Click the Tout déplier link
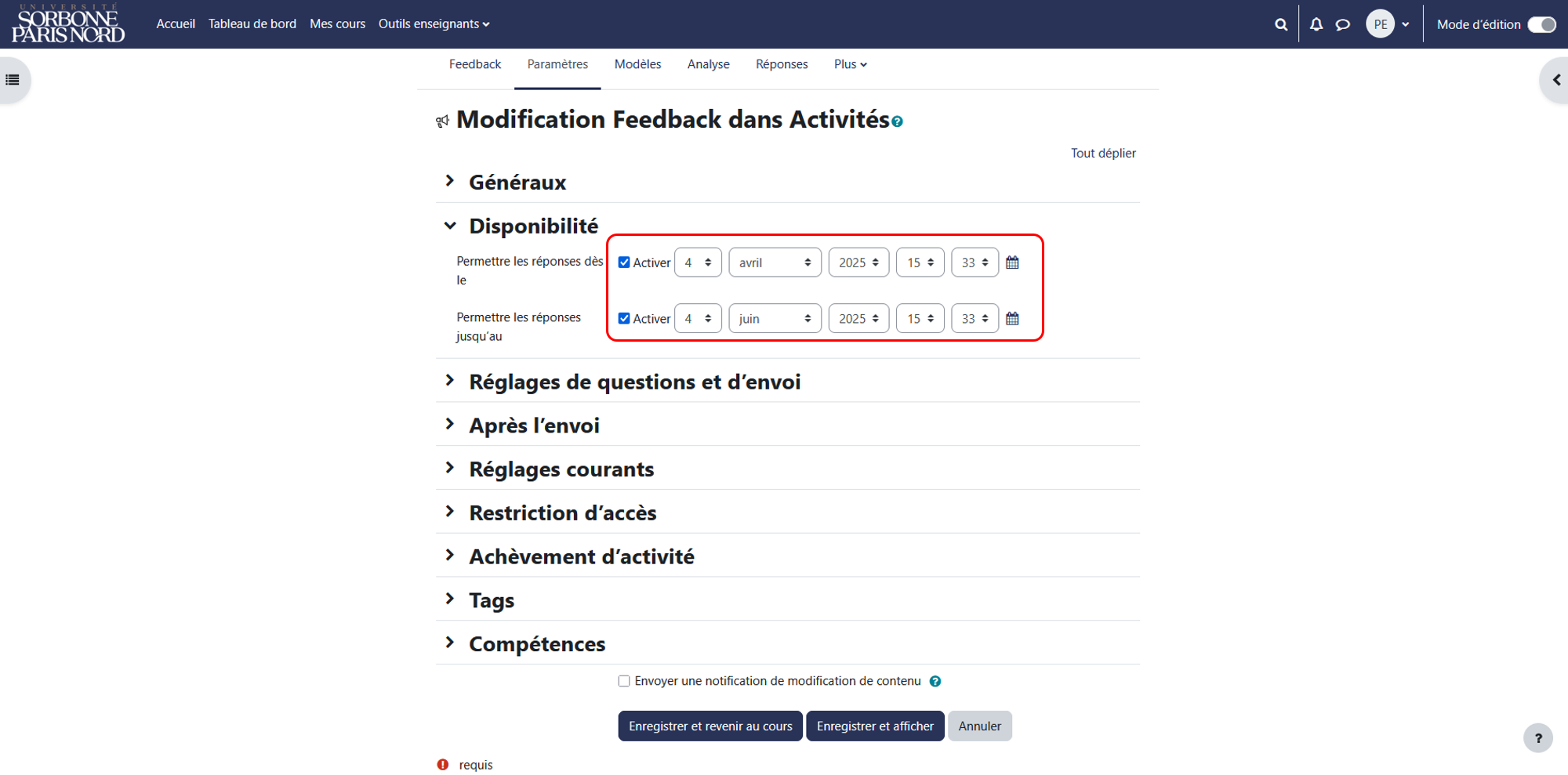 (1103, 153)
